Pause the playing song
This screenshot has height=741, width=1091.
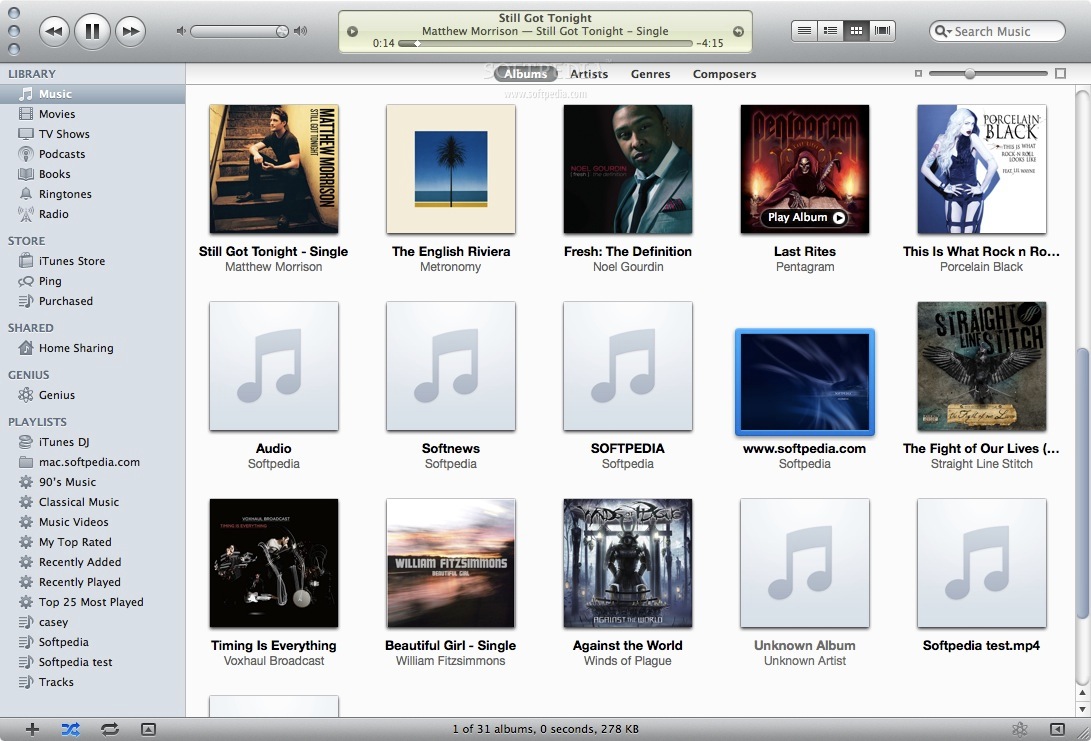pyautogui.click(x=92, y=31)
